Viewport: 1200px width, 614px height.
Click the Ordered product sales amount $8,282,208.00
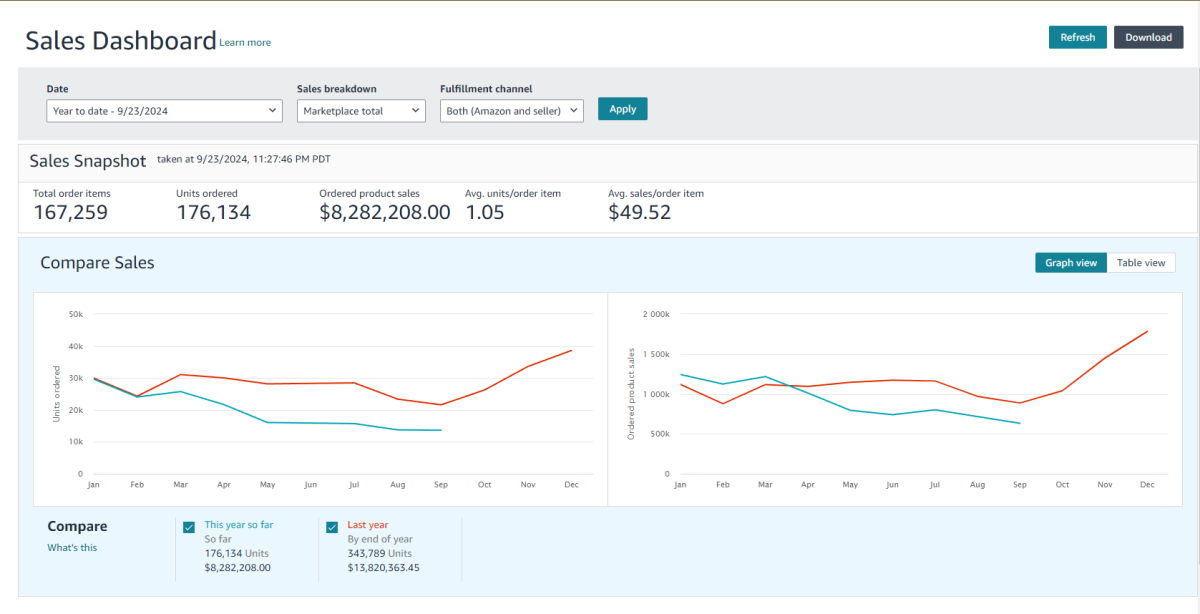point(384,212)
